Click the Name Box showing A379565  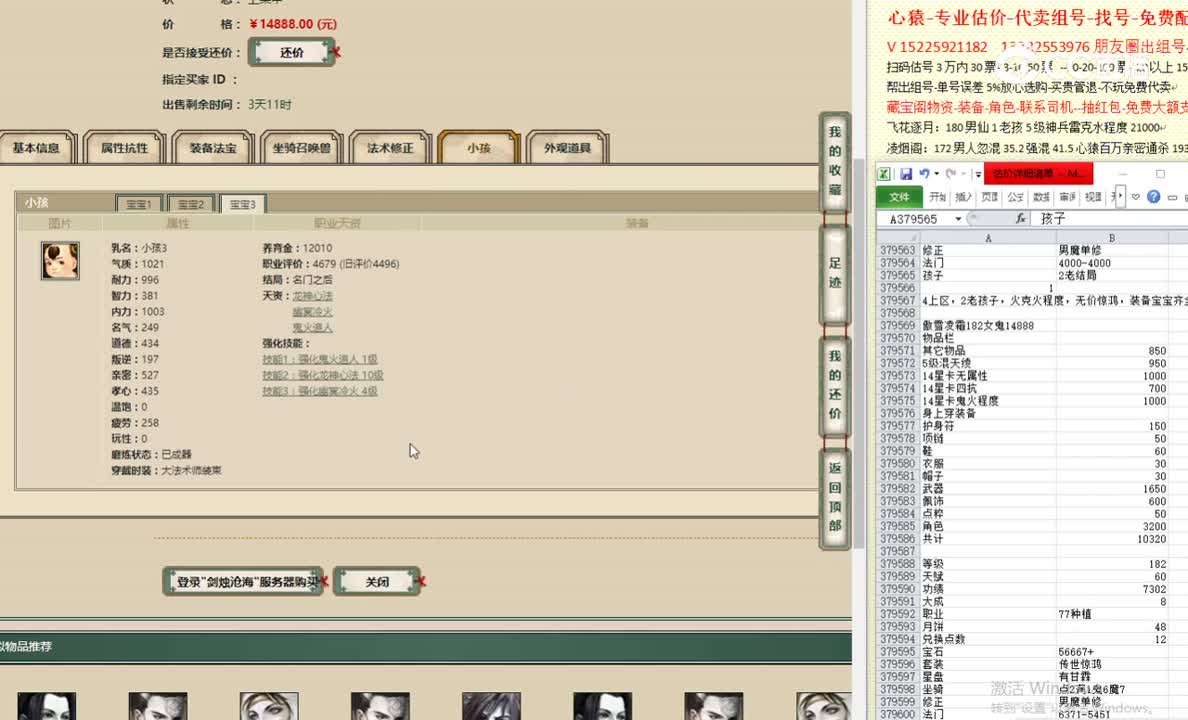(x=914, y=219)
